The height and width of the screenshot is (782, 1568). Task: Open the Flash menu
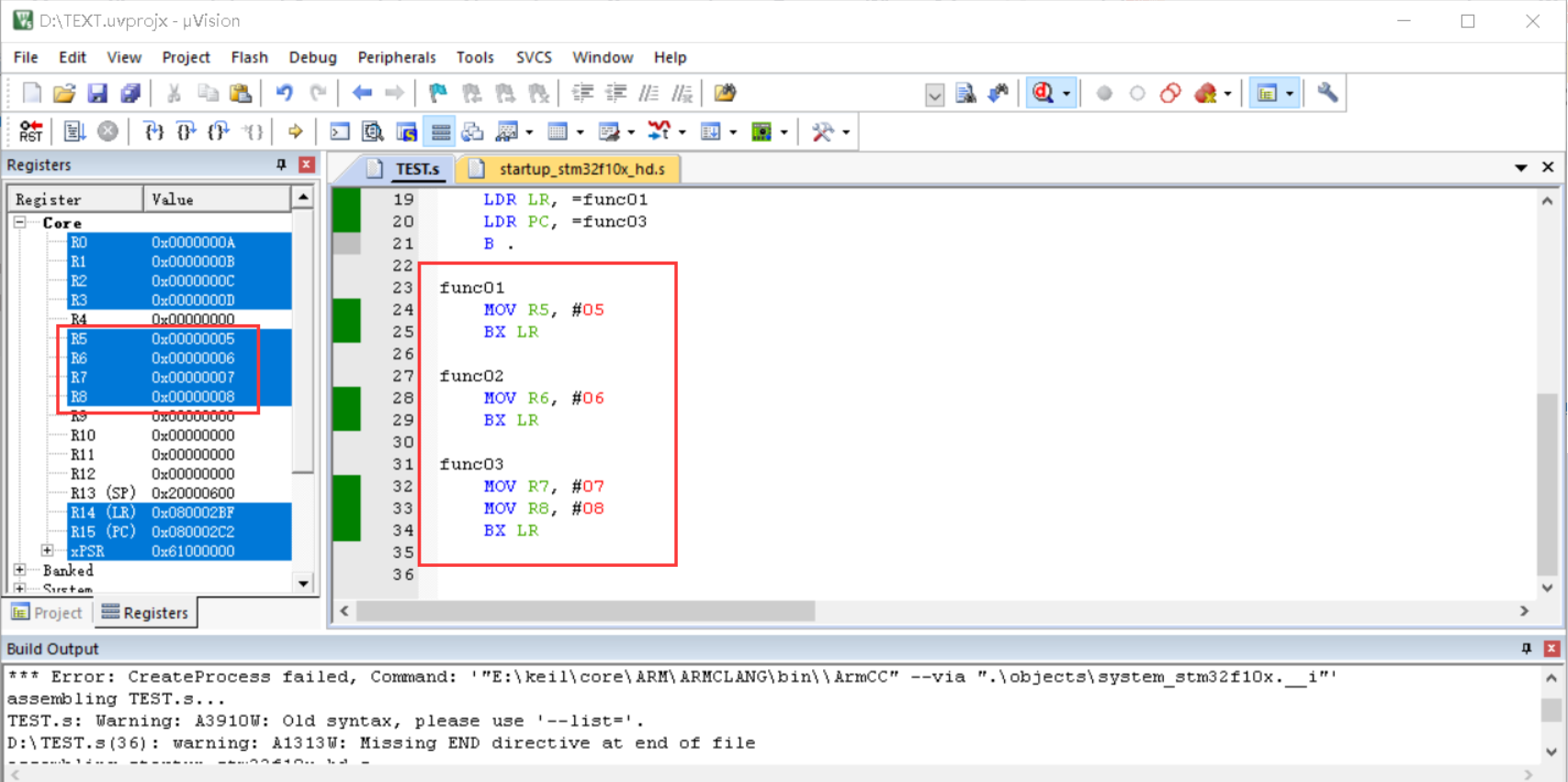click(249, 57)
